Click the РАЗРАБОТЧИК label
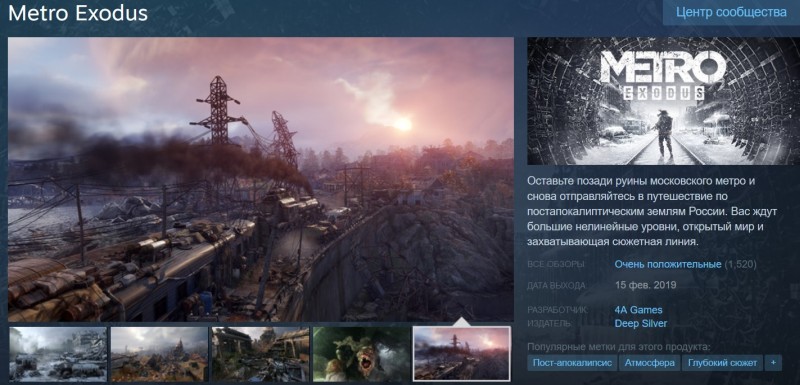The height and width of the screenshot is (385, 800). pyautogui.click(x=558, y=310)
